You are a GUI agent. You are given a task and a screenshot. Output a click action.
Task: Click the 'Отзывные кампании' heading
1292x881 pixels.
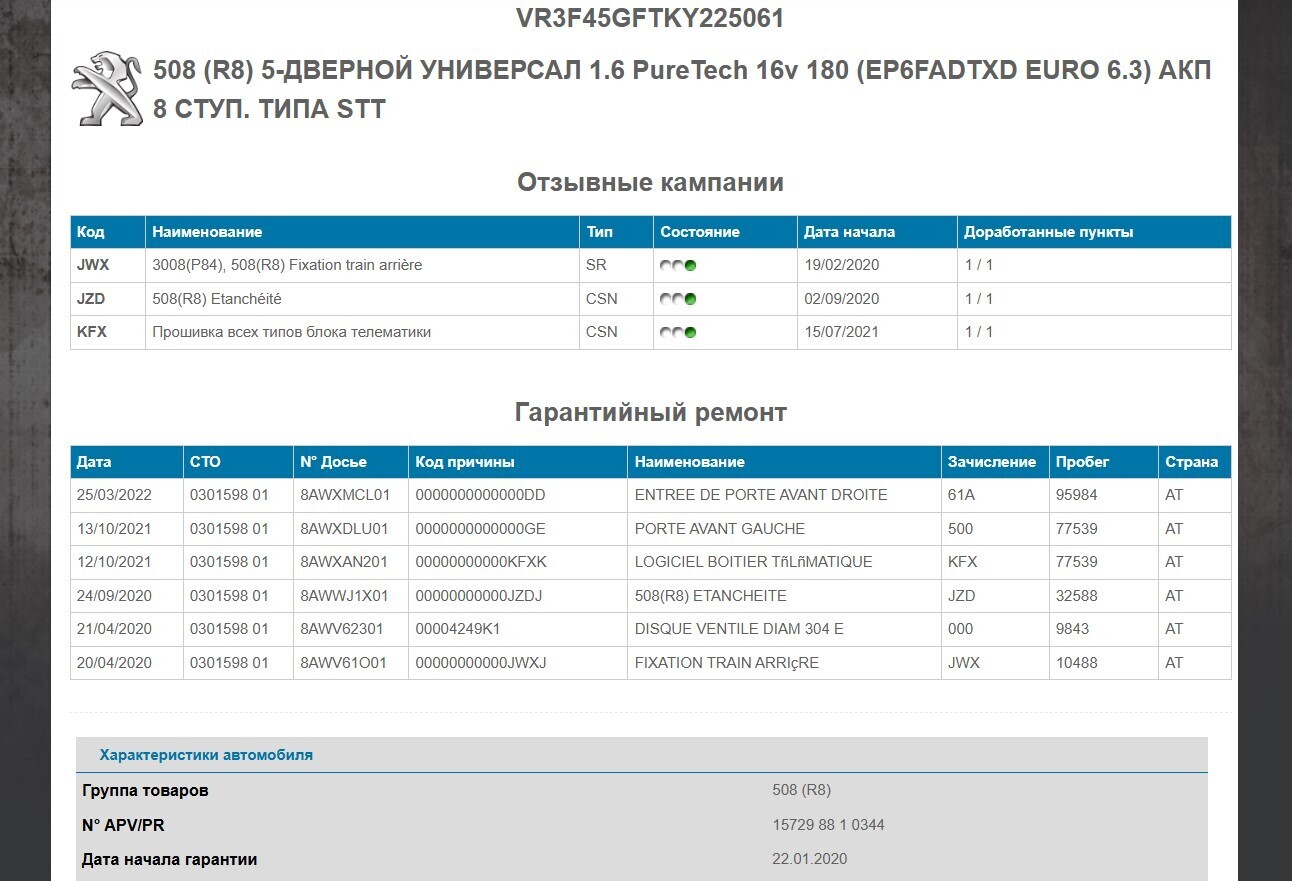[650, 182]
